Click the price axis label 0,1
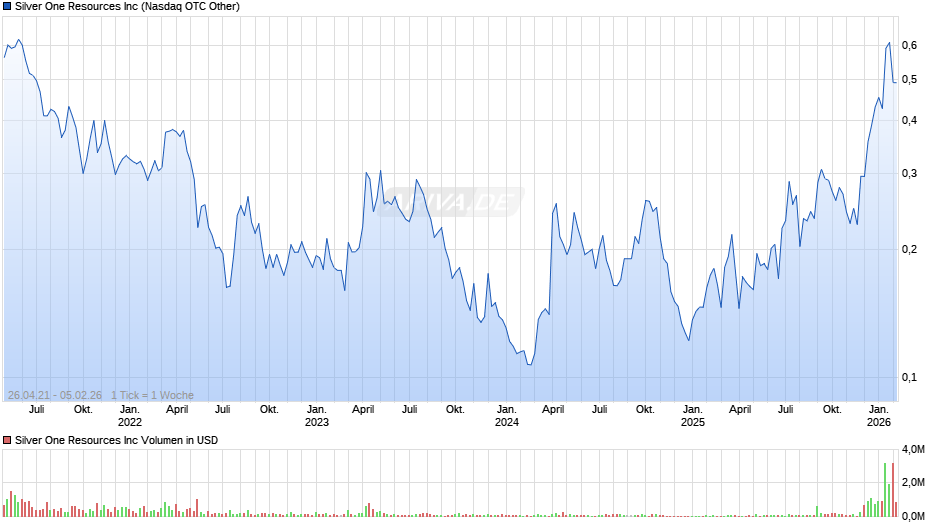Image resolution: width=940 pixels, height=526 pixels. coord(909,377)
